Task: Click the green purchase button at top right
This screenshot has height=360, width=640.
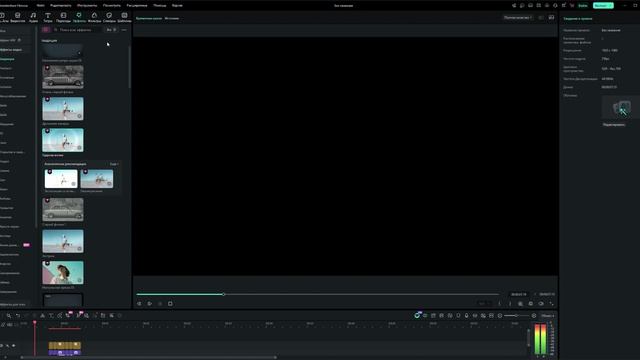Action: (603, 5)
